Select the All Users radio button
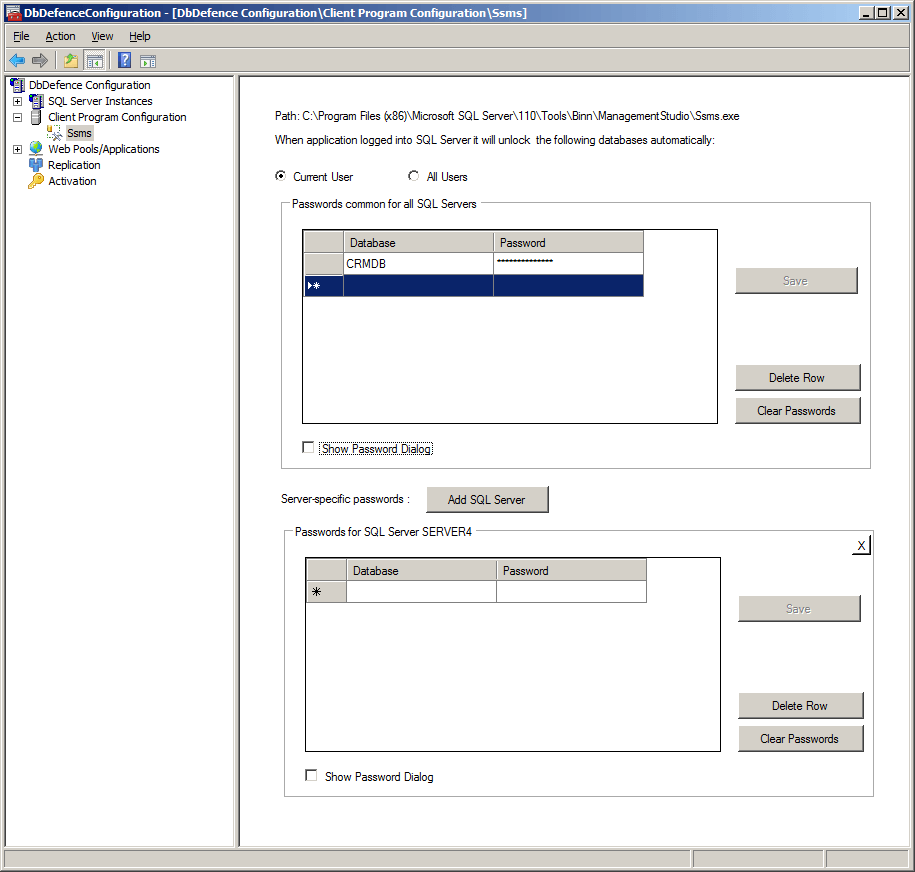The width and height of the screenshot is (915, 872). click(413, 175)
